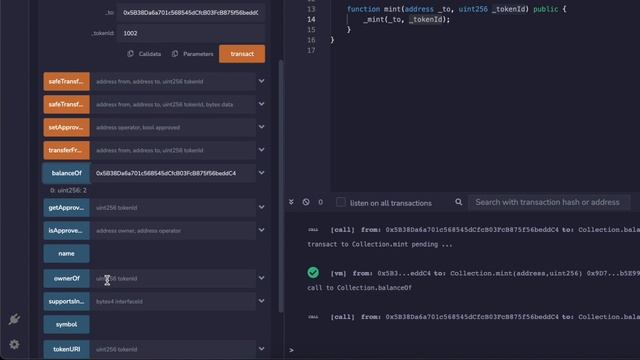This screenshot has width=640, height=360.
Task: Click Parameters copy label
Action: pos(198,54)
